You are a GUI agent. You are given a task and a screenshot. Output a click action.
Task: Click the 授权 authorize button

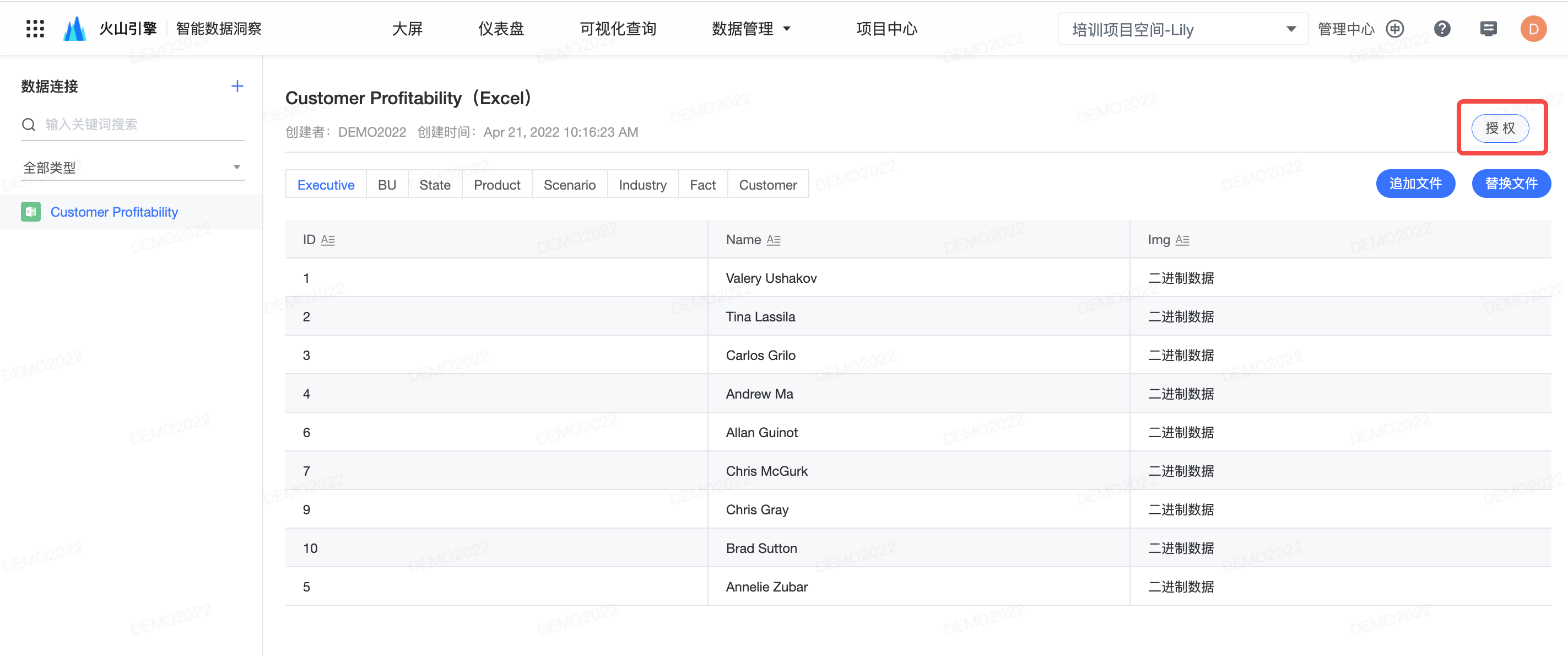(x=1500, y=128)
